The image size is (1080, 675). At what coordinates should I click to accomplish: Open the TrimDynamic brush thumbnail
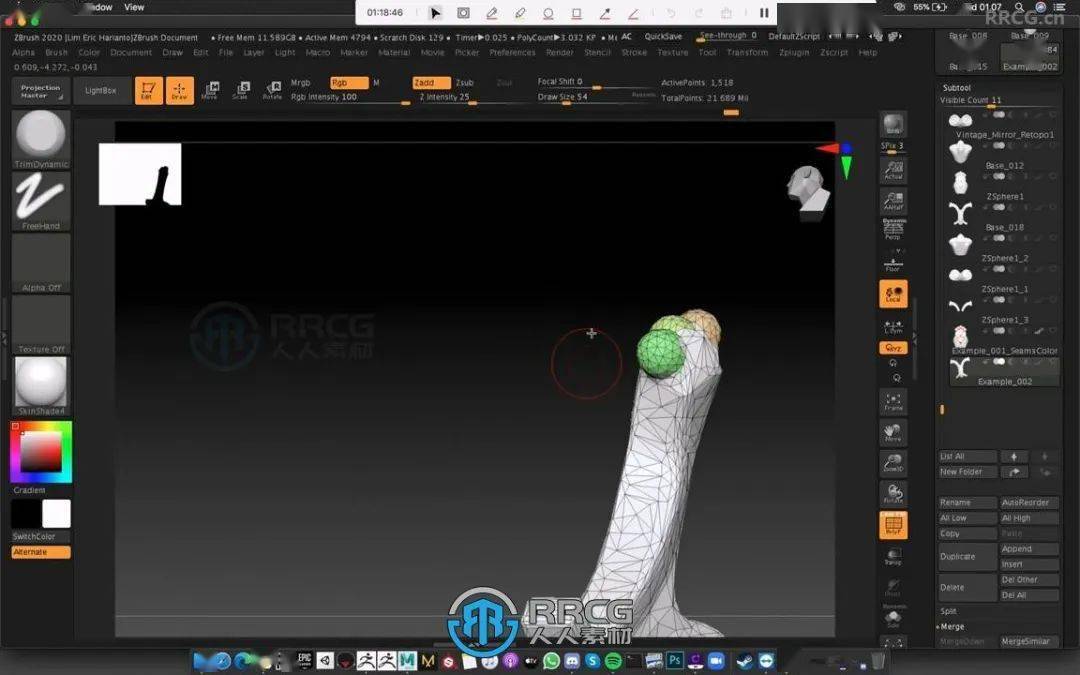pos(41,135)
